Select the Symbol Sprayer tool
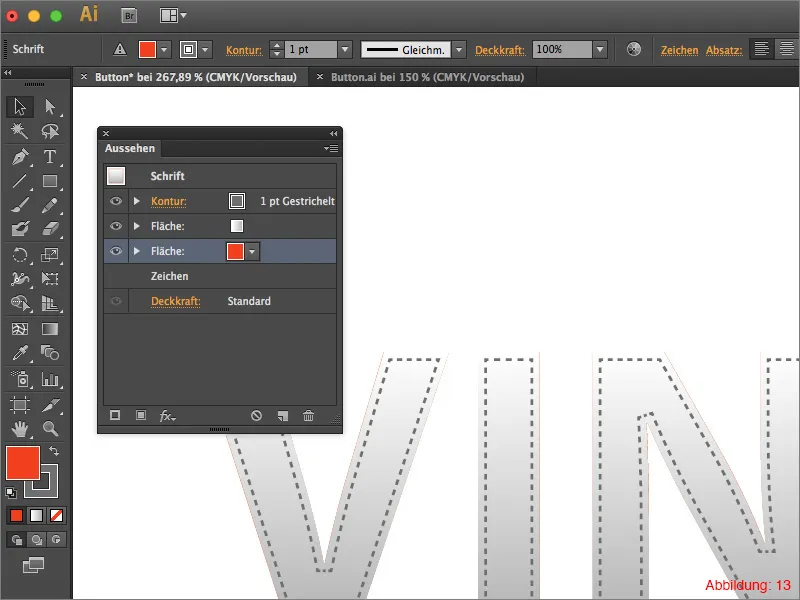 [x=20, y=379]
